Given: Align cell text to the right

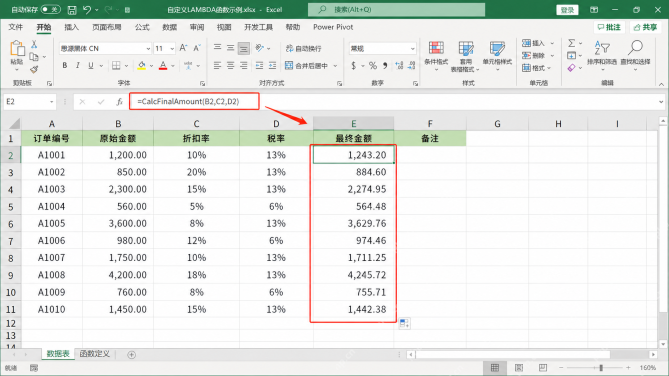Looking at the screenshot, I should (x=244, y=66).
